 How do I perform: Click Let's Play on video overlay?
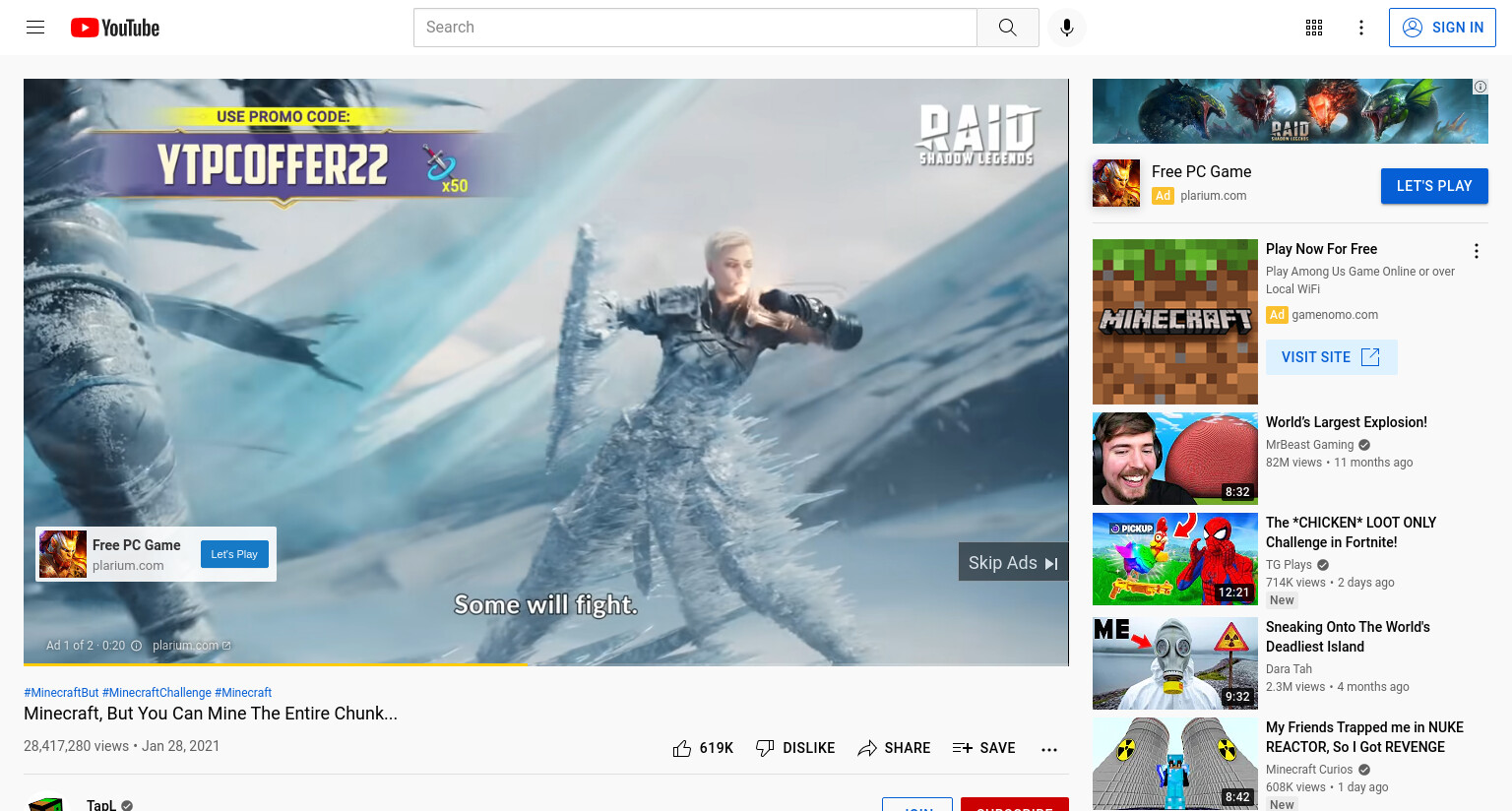234,554
